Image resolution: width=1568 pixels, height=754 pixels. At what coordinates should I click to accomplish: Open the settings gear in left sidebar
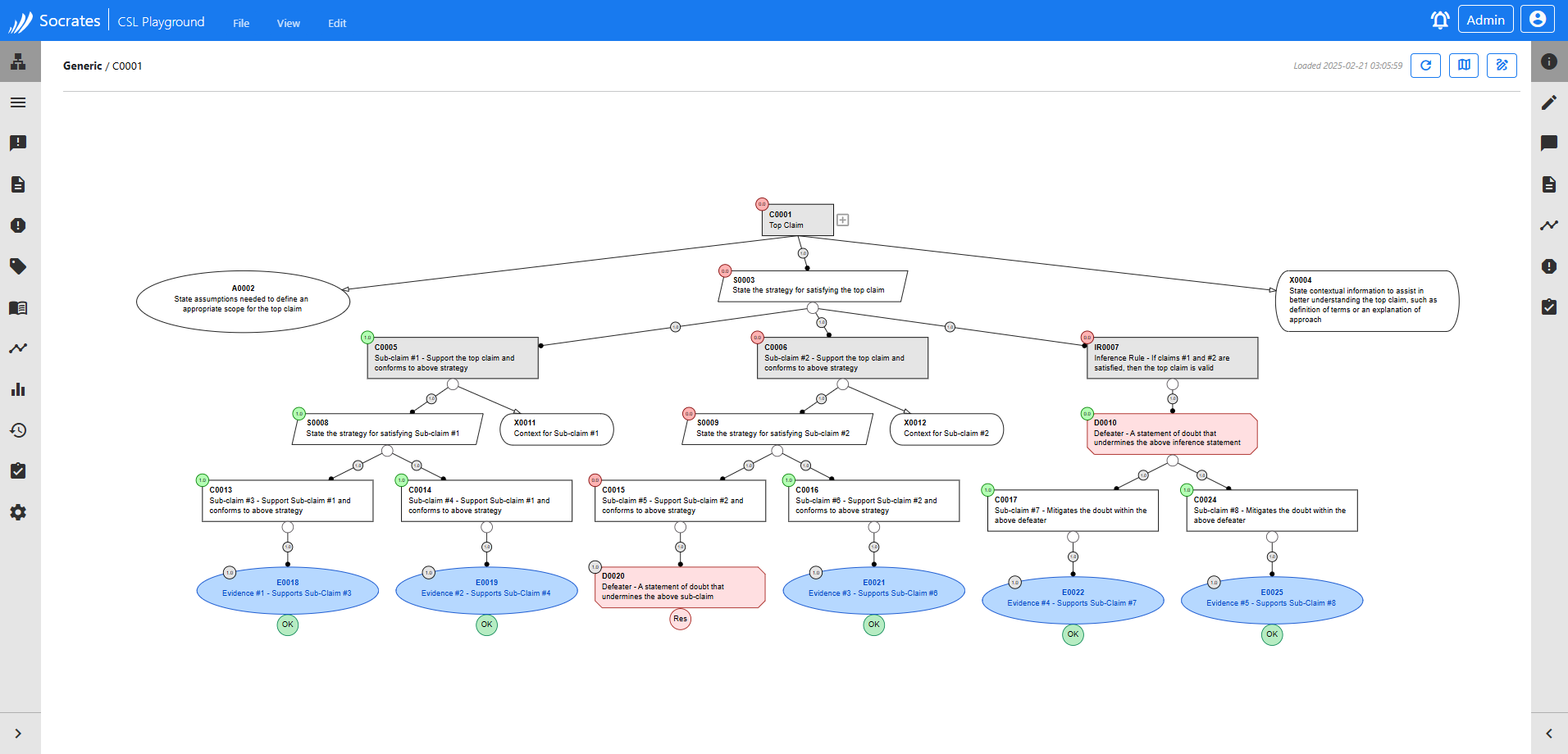coord(18,512)
